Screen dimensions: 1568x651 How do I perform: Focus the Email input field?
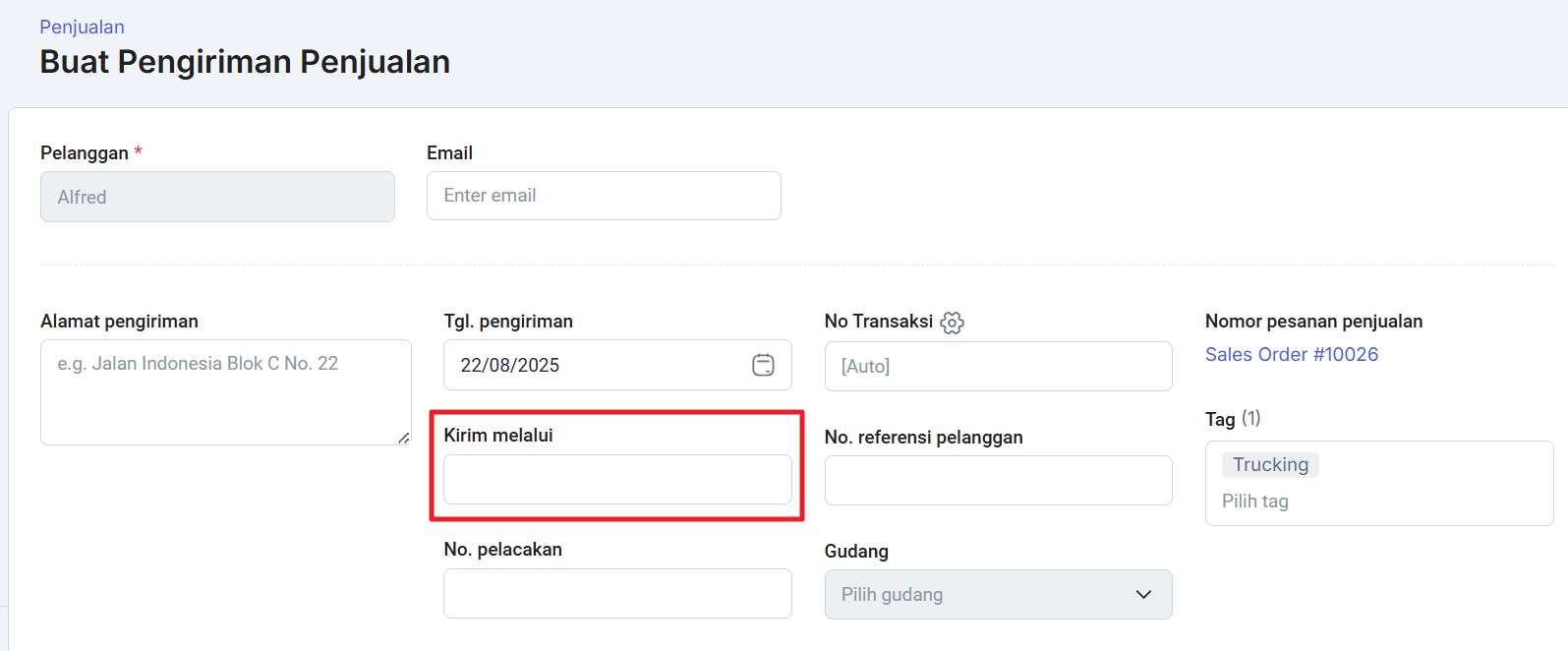pyautogui.click(x=604, y=196)
